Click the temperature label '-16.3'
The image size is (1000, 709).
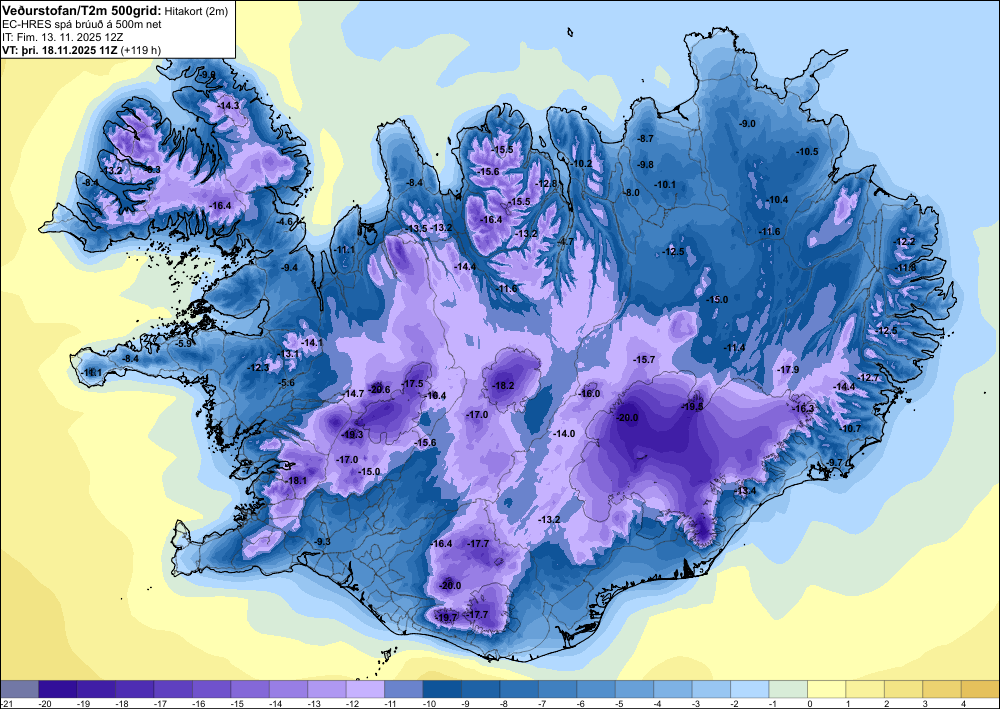804,409
